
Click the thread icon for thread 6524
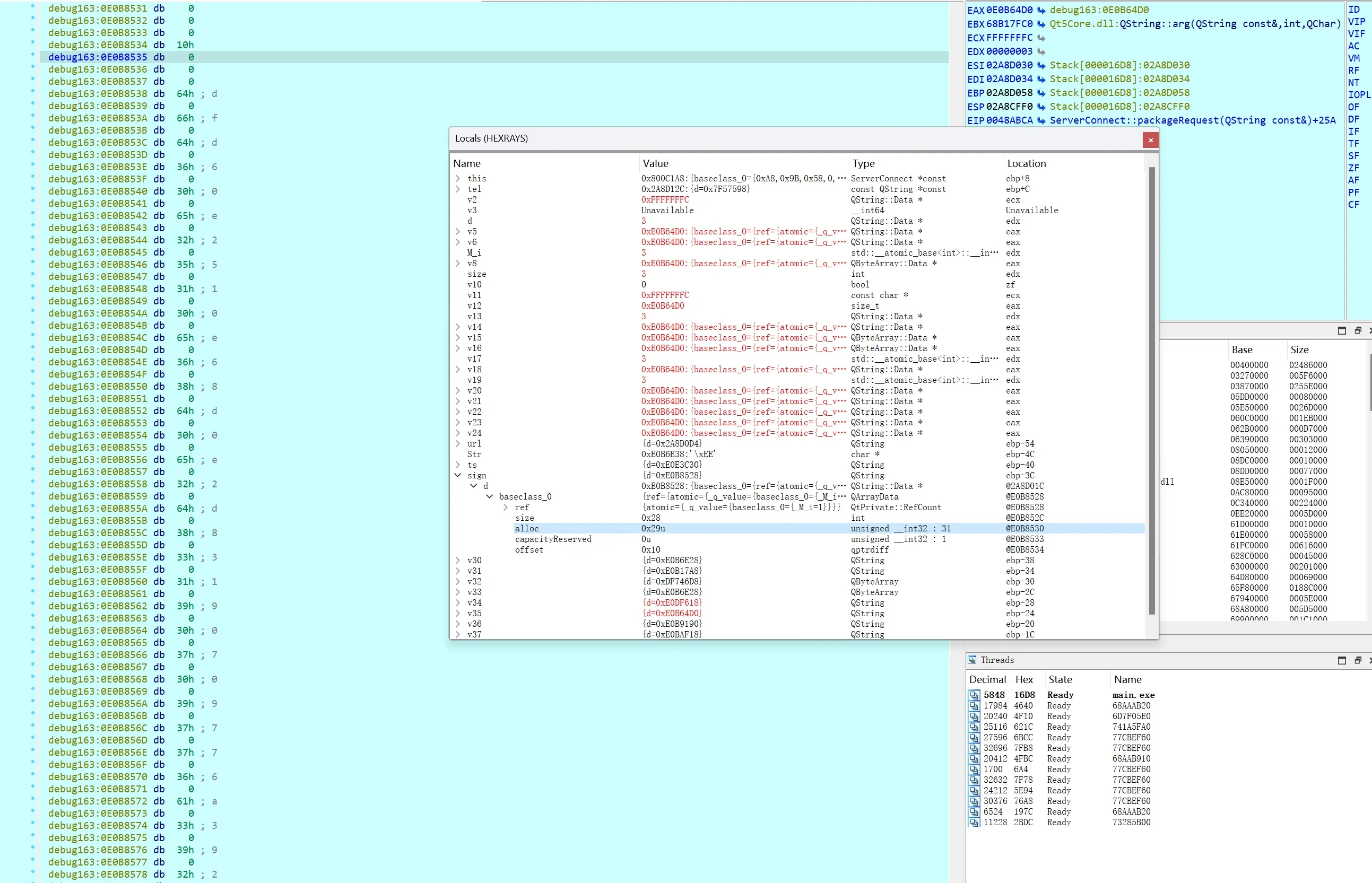click(974, 812)
